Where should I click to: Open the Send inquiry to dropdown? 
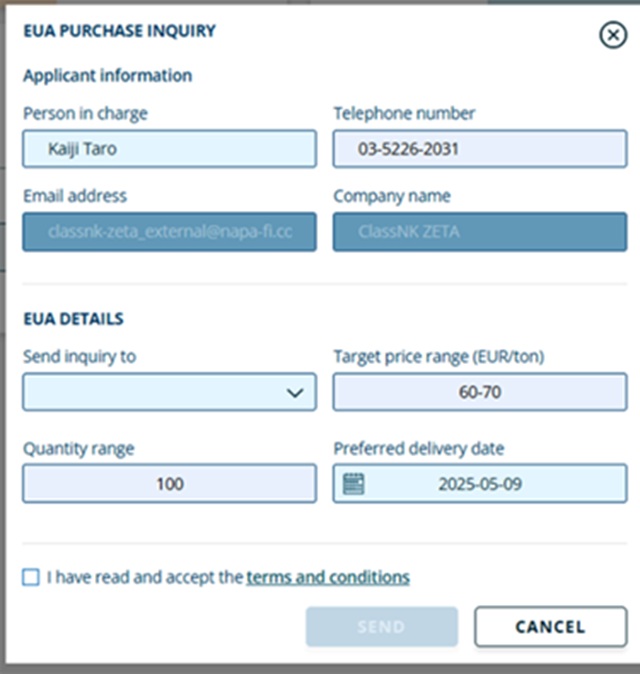[170, 392]
